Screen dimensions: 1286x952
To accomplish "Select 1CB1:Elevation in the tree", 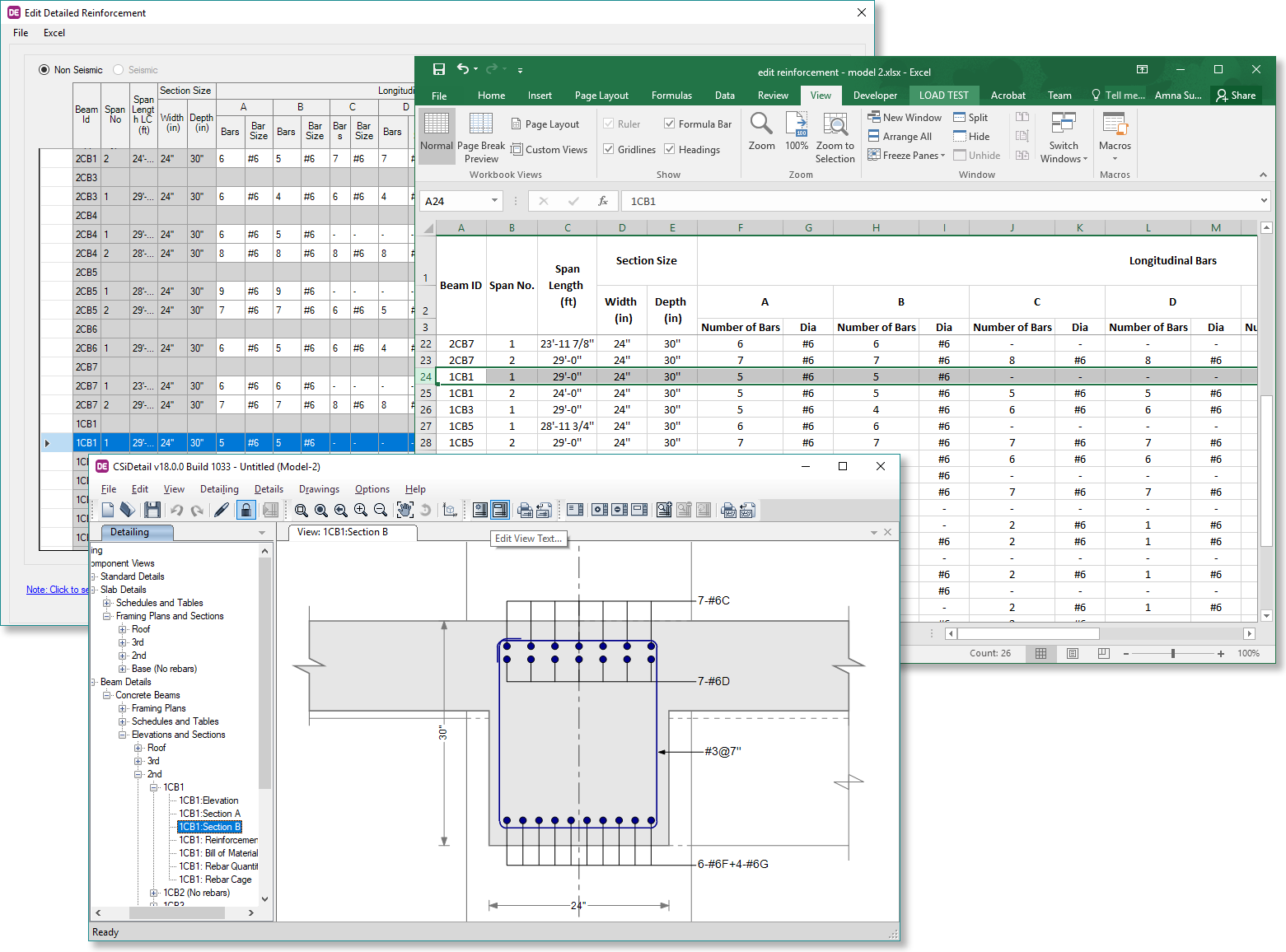I will click(x=208, y=800).
